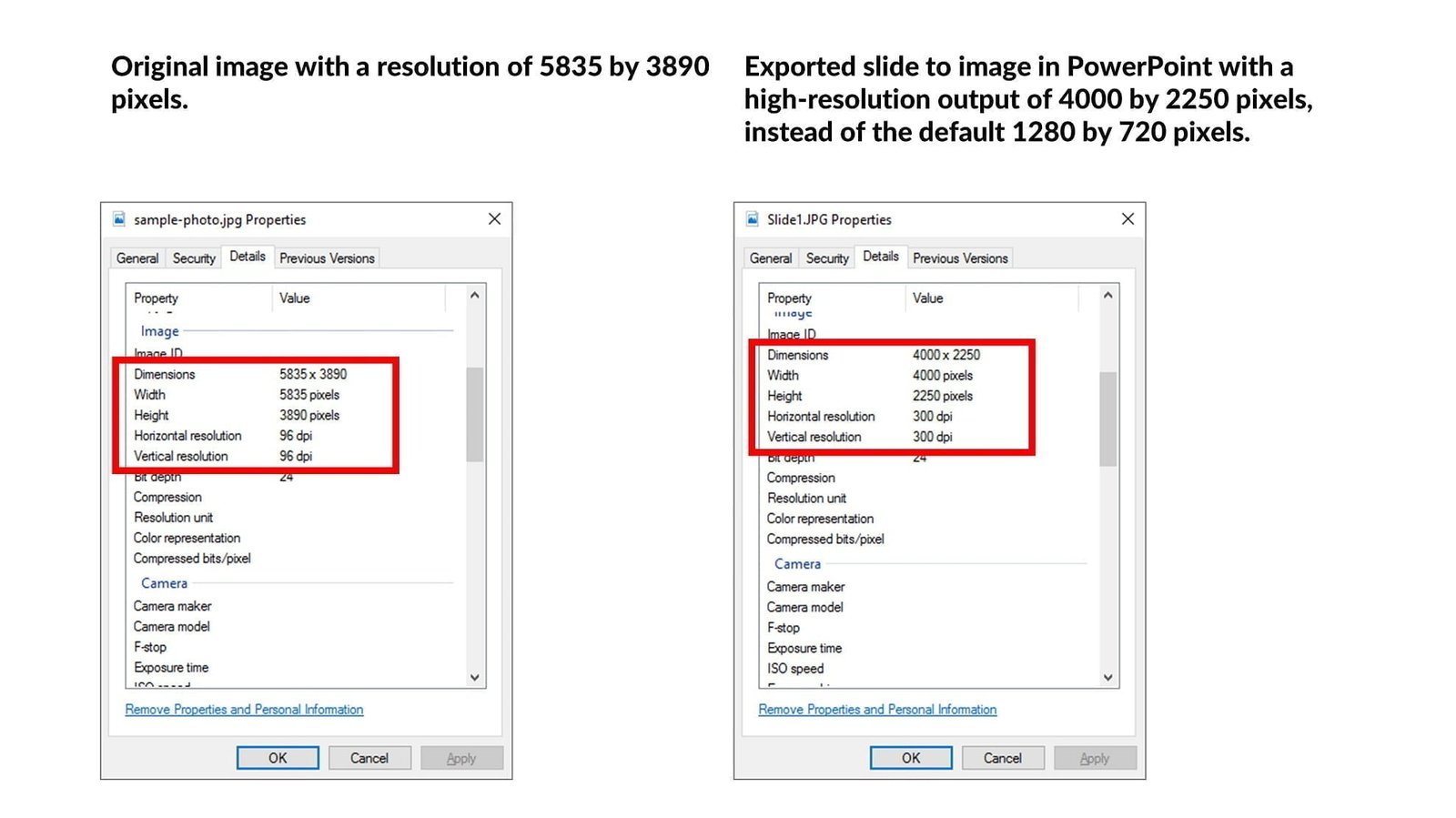Image resolution: width=1456 pixels, height=818 pixels.
Task: Select Dimensions row showing 4000 x 2250
Action: click(874, 355)
